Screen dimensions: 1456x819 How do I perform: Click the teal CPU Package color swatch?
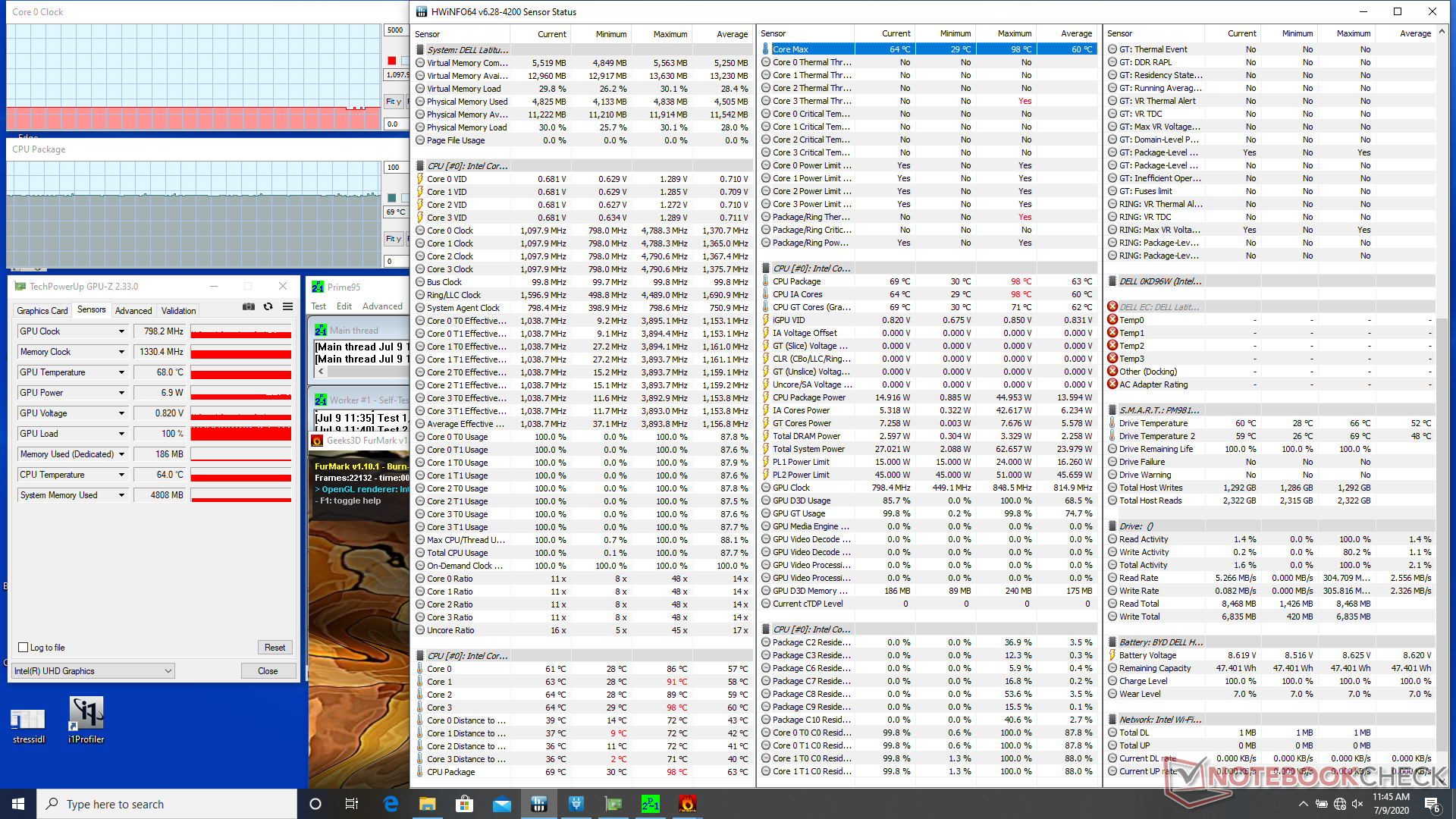[391, 198]
